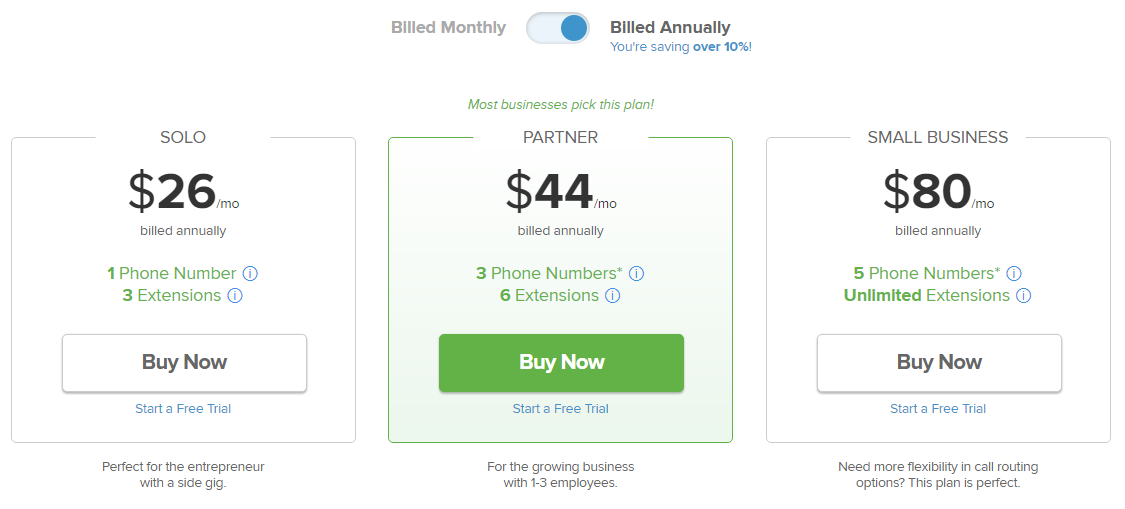This screenshot has width=1125, height=509.
Task: Start a Free Trial of Solo plan
Action: pos(183,408)
